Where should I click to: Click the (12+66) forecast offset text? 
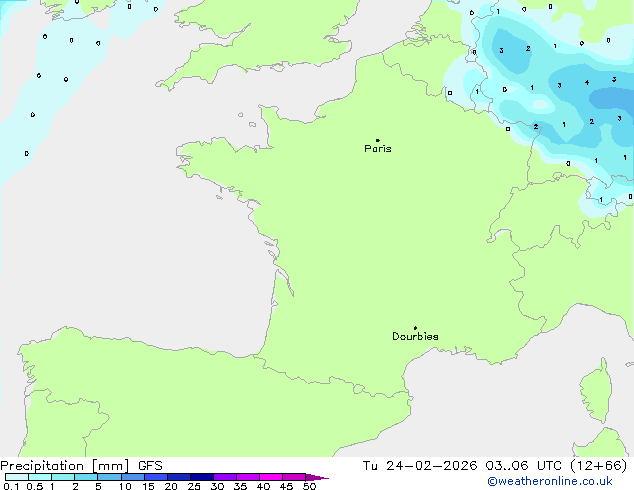pos(598,466)
